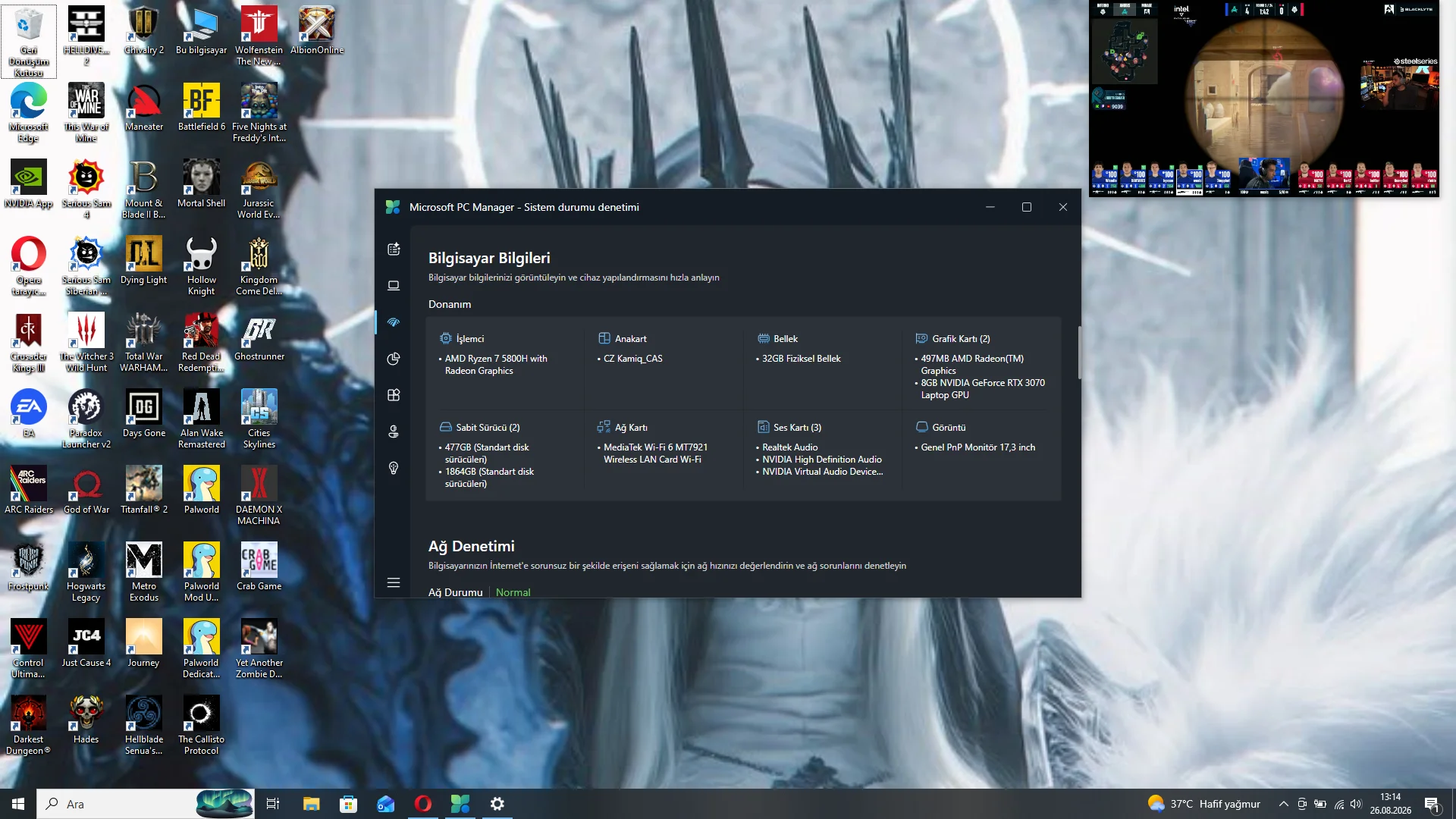Open This War of Mine shortcut
Screen dimensions: 1456x819
pyautogui.click(x=86, y=112)
